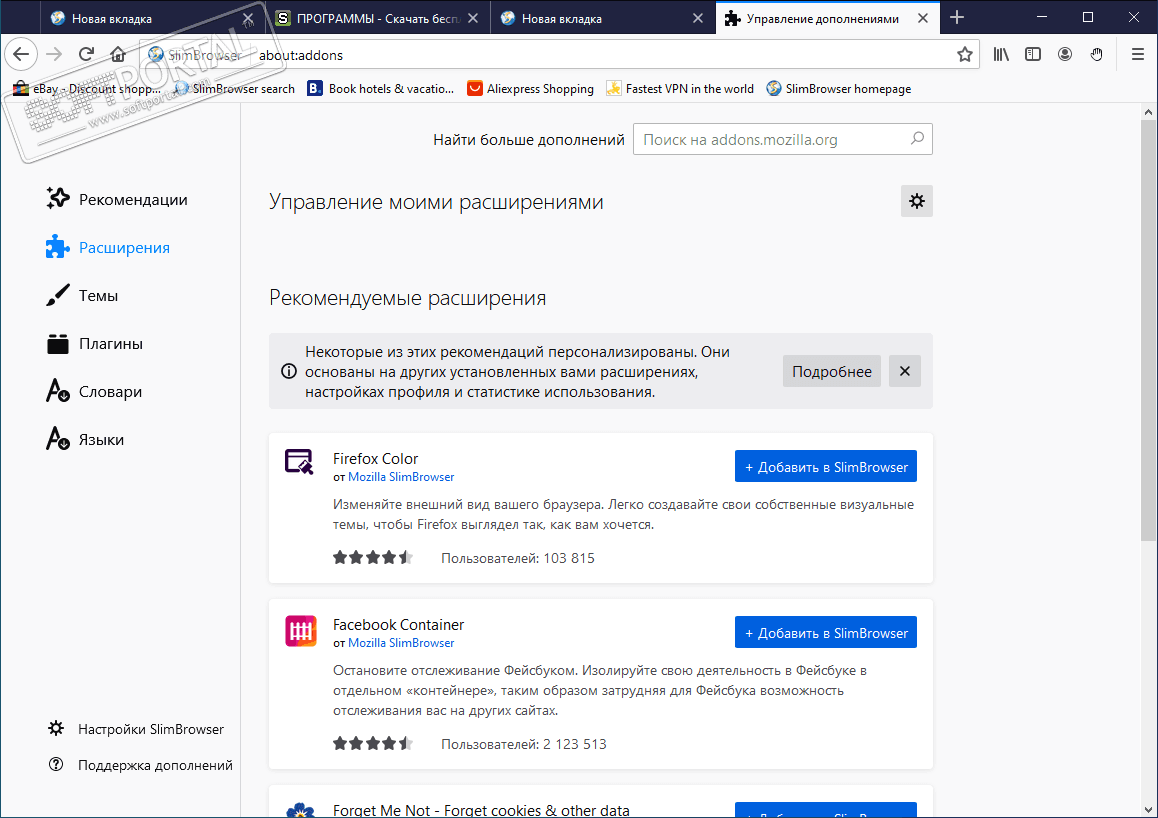Viewport: 1158px width, 818px height.
Task: Dismiss the personalization notice with X
Action: [905, 371]
